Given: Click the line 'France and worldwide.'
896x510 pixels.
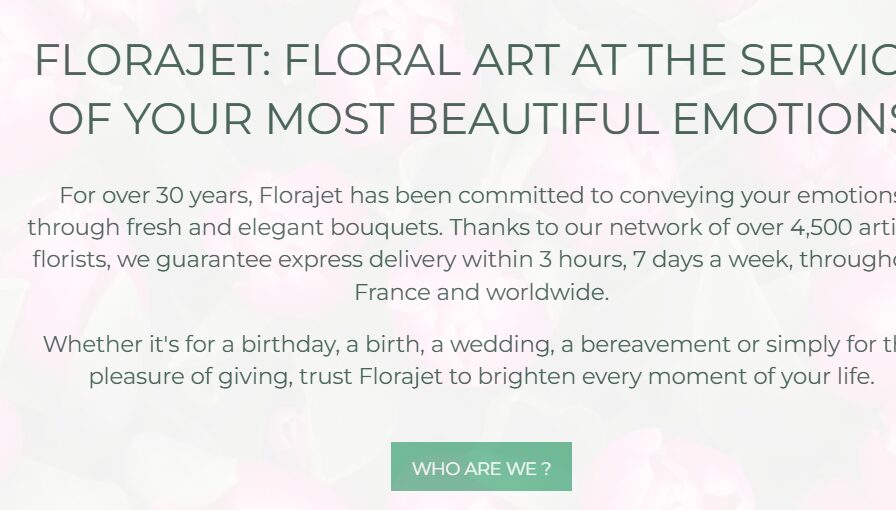Looking at the screenshot, I should click(481, 293).
